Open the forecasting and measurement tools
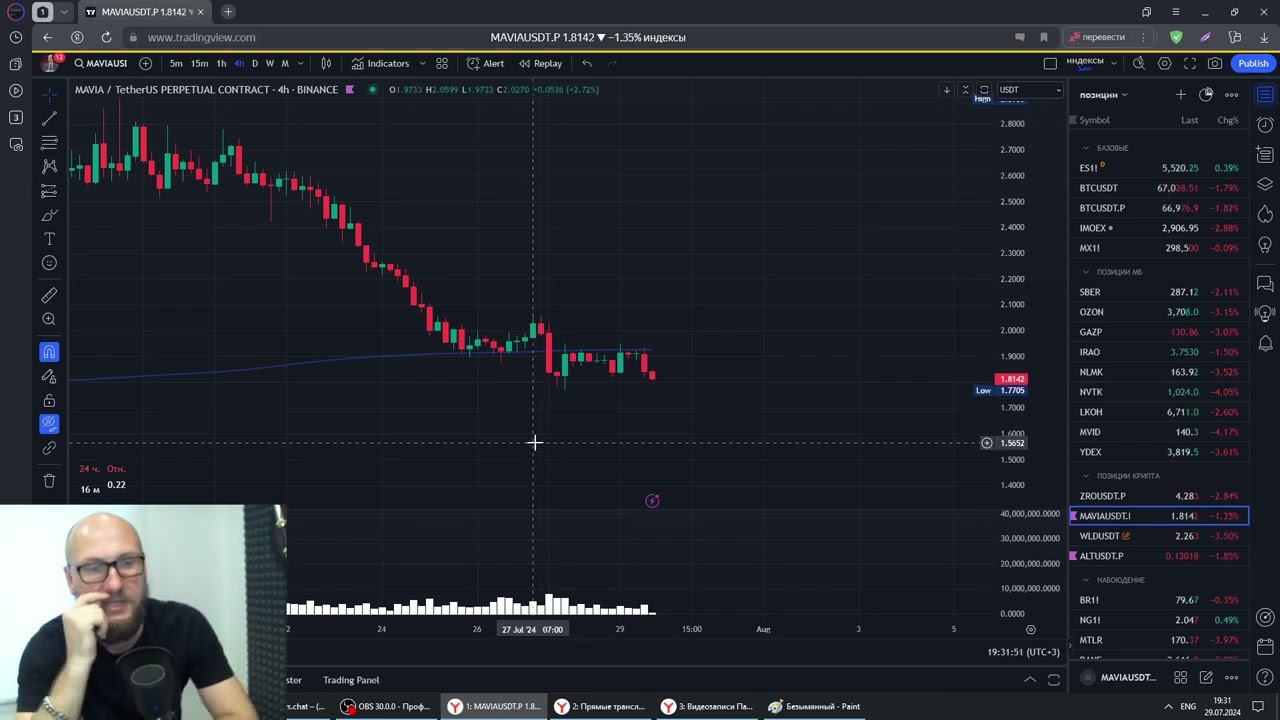1280x720 pixels. 49,190
